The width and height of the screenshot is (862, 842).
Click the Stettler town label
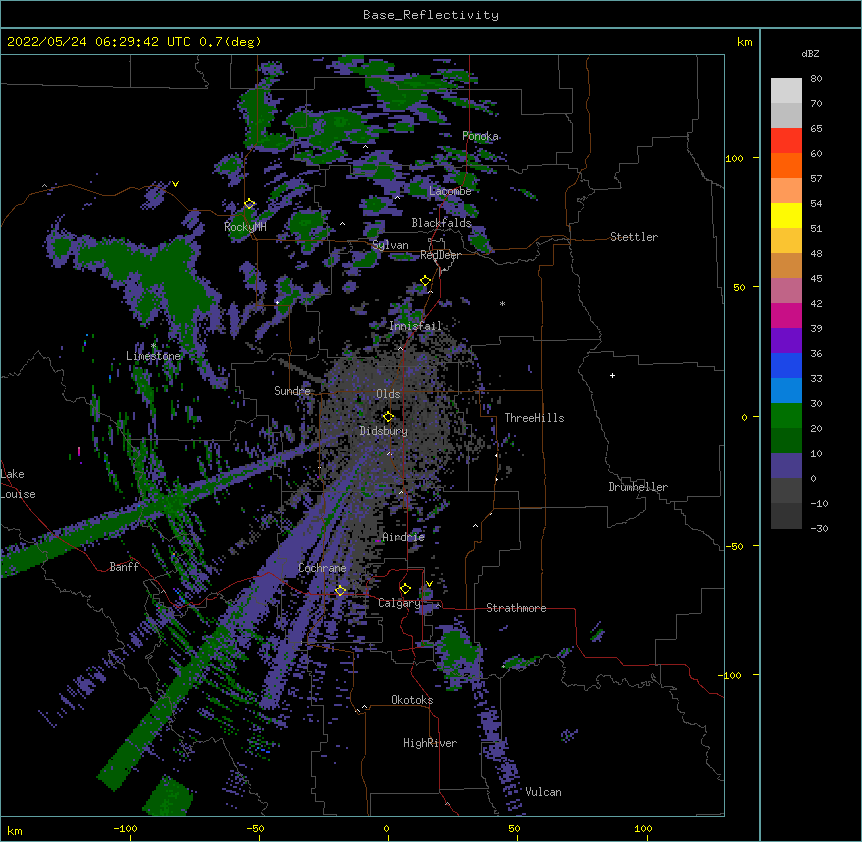click(x=634, y=237)
